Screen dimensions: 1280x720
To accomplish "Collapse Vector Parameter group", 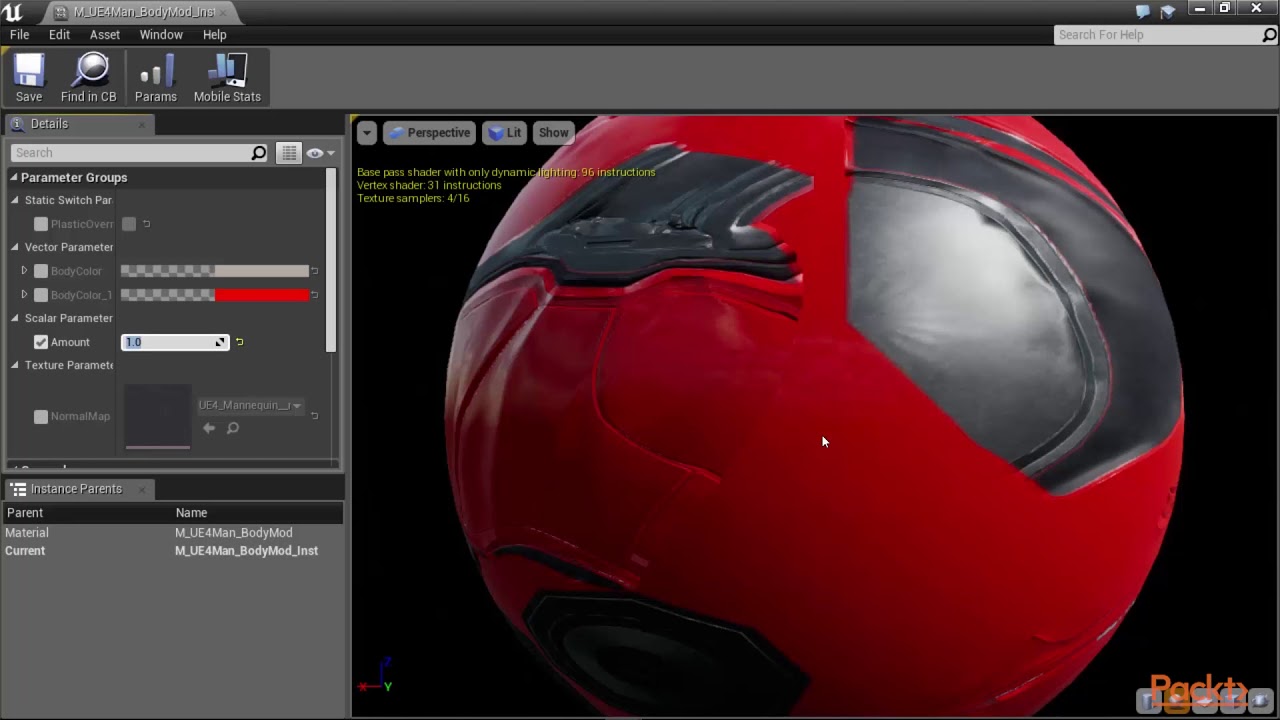I will (15, 247).
